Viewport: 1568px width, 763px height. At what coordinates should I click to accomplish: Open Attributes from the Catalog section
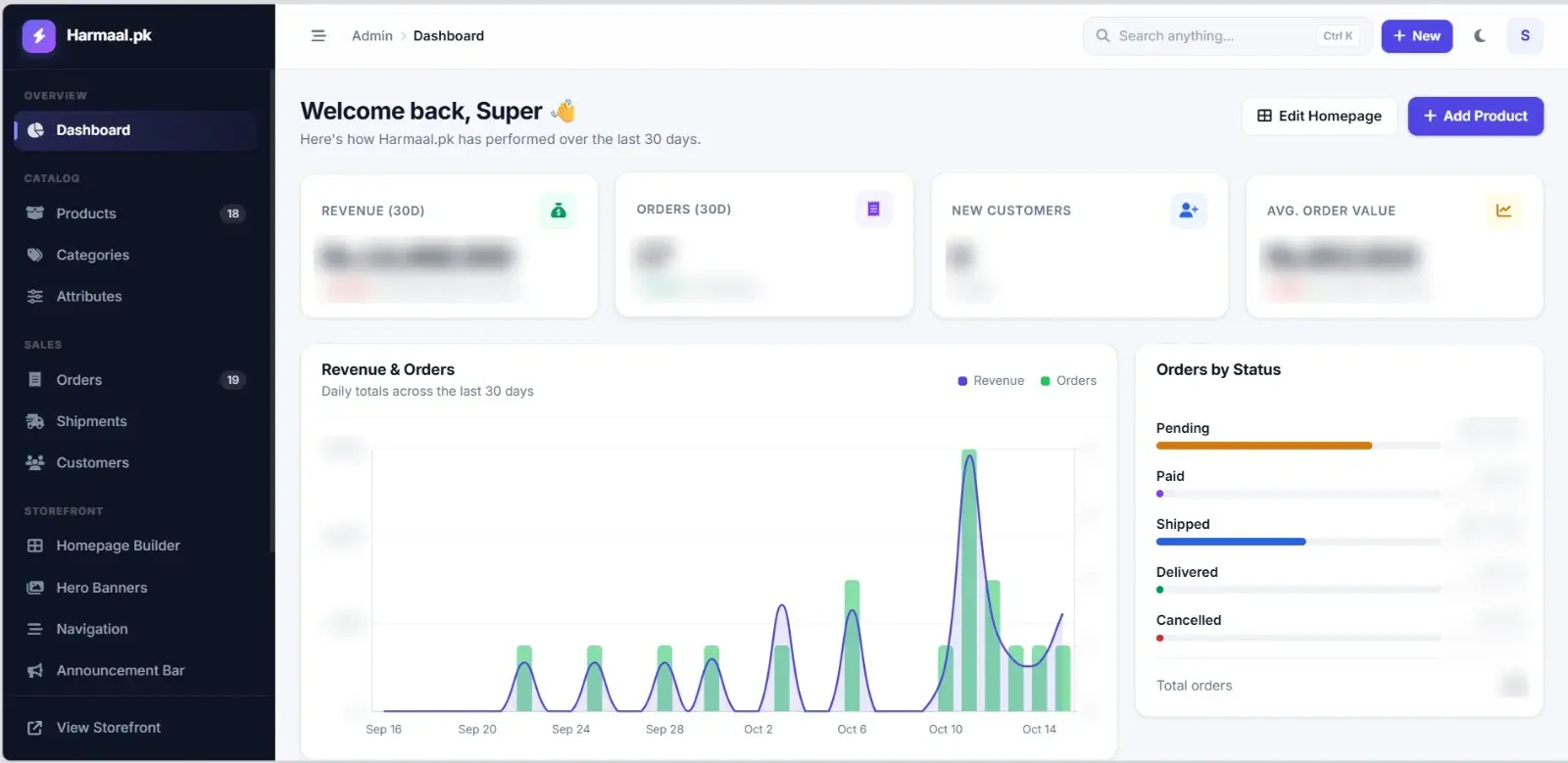tap(135, 296)
